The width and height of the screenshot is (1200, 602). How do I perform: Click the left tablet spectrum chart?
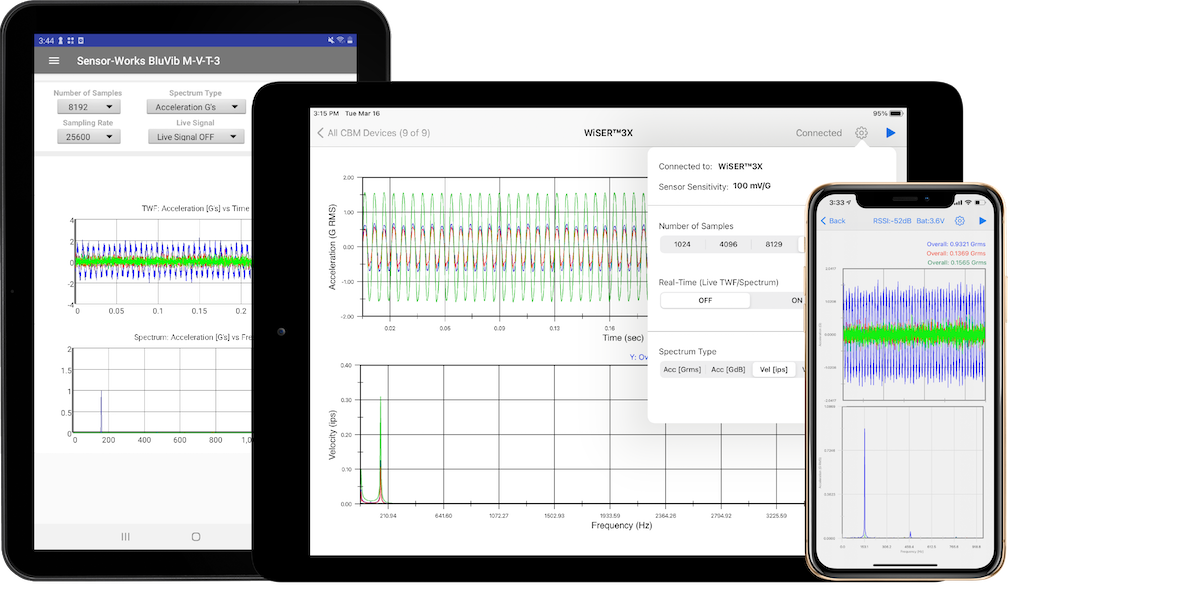[163, 391]
